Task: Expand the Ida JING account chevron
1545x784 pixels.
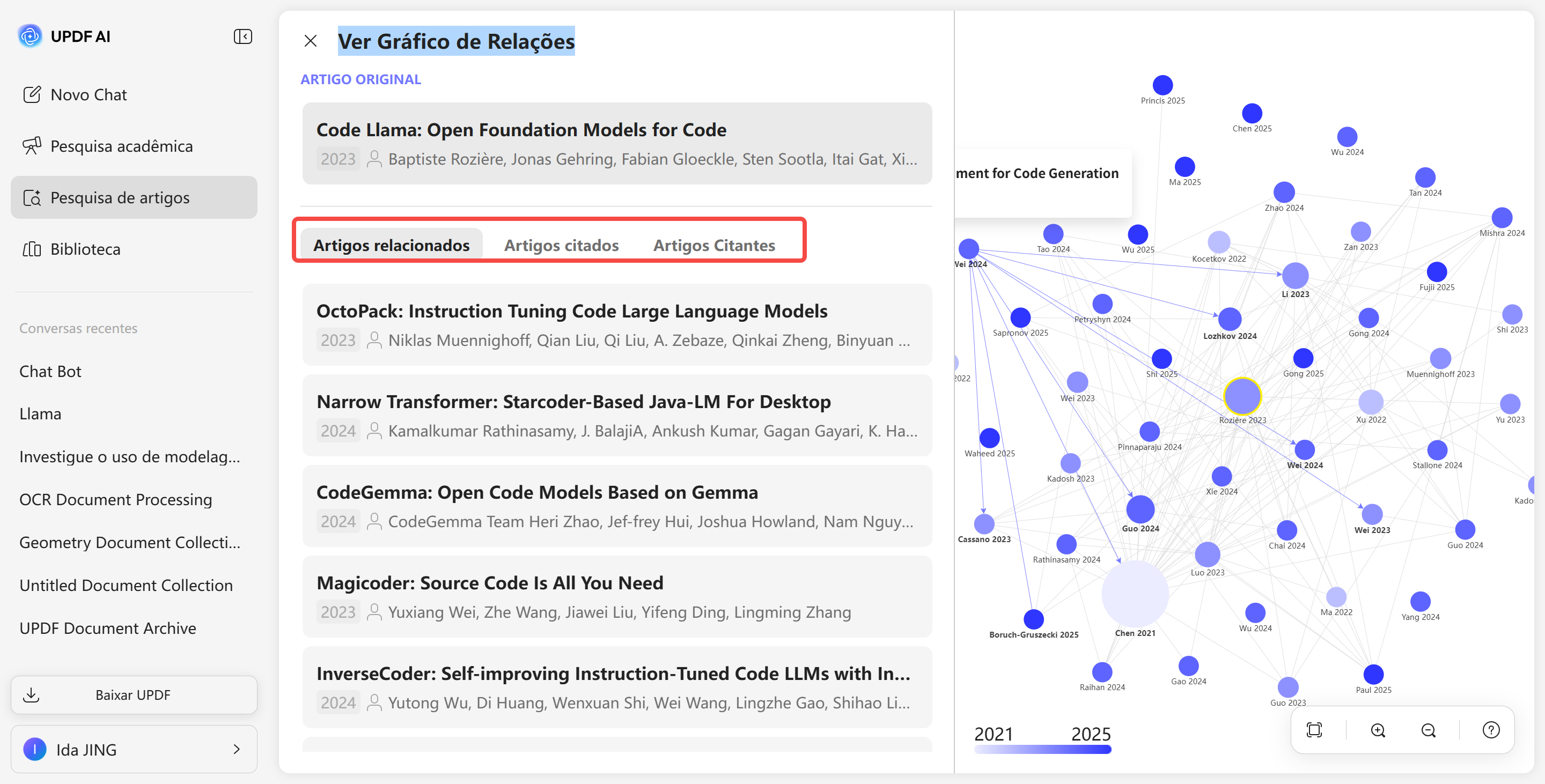Action: (x=236, y=749)
